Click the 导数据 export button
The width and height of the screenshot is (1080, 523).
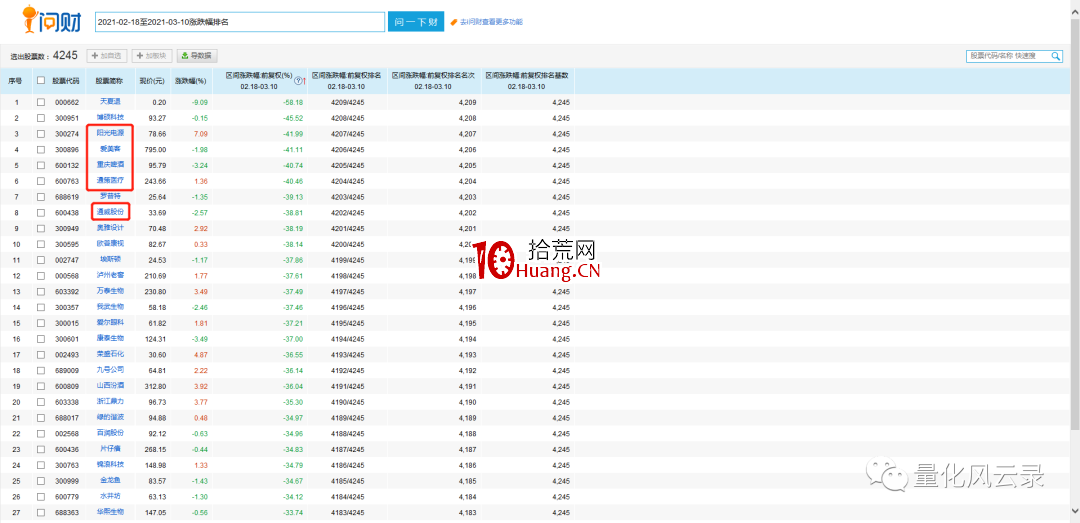click(197, 56)
